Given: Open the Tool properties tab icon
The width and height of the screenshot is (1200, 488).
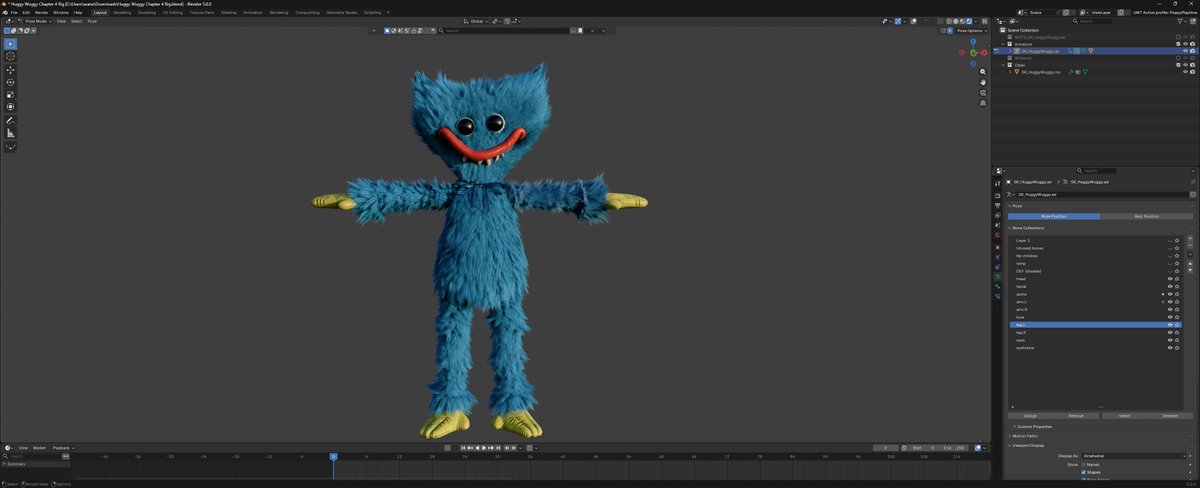Looking at the screenshot, I should click(997, 184).
